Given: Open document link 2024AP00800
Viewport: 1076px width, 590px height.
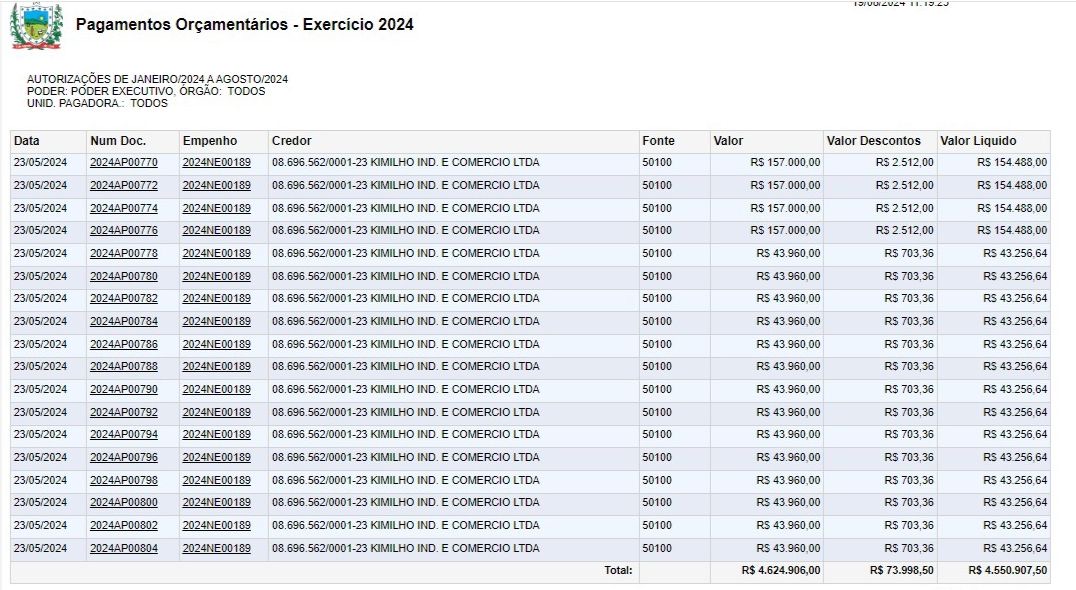Looking at the screenshot, I should tap(124, 502).
